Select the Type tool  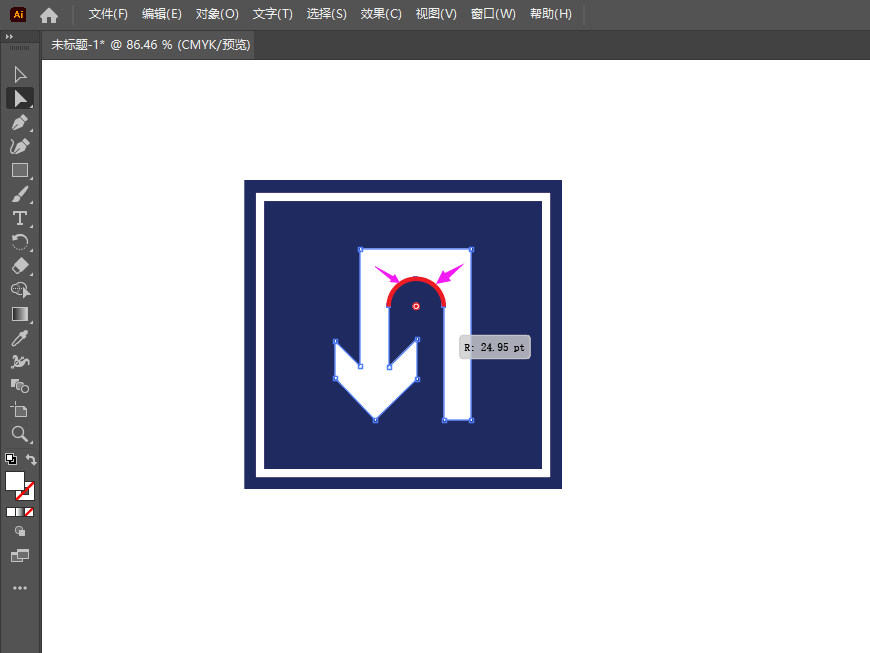(20, 218)
